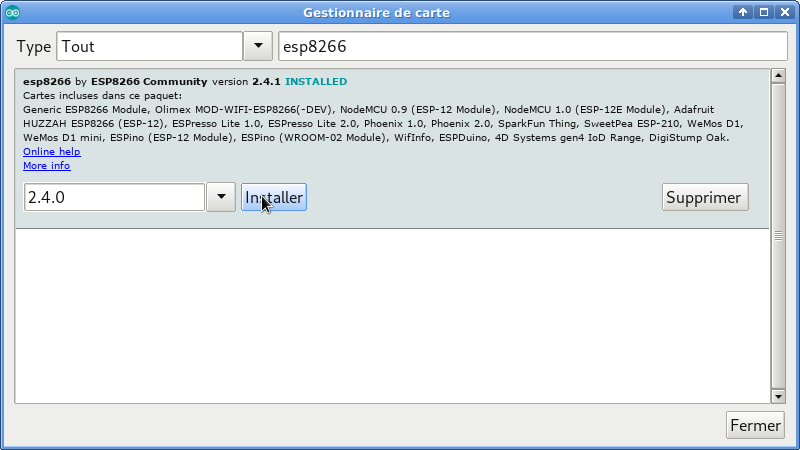
Task: Click the vertical scrollbar thumb
Action: [x=778, y=236]
